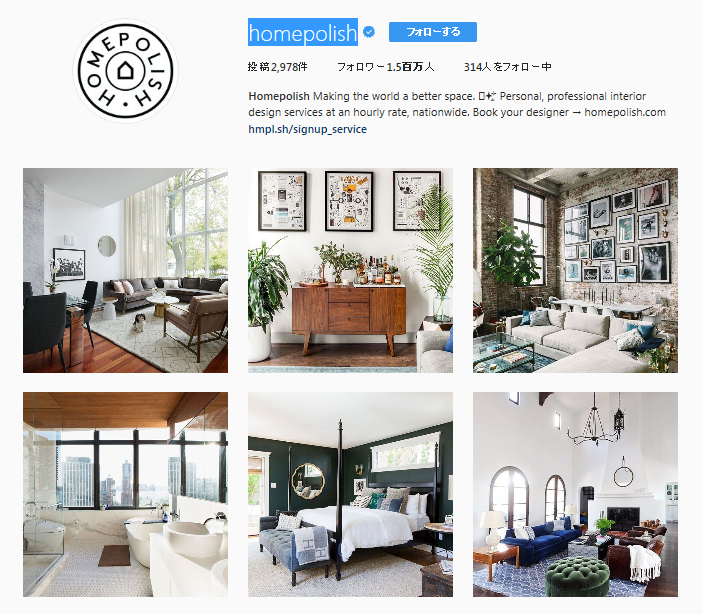Open the white room with blue sofa photo
Viewport: 702px width, 614px height.
(x=575, y=494)
